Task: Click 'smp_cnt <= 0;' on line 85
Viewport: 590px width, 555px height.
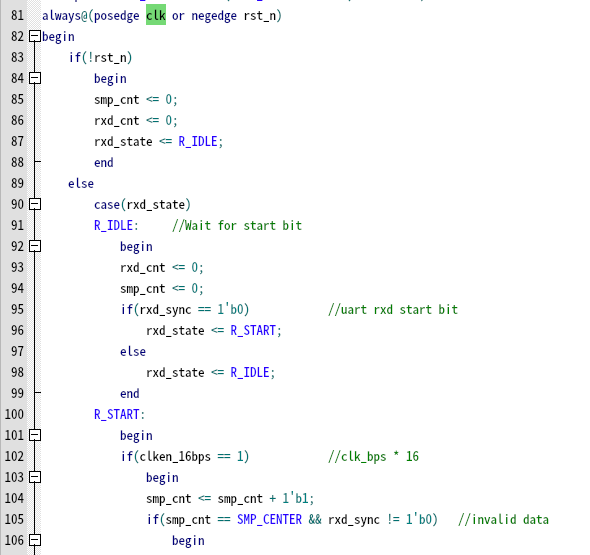Action: pyautogui.click(x=135, y=100)
